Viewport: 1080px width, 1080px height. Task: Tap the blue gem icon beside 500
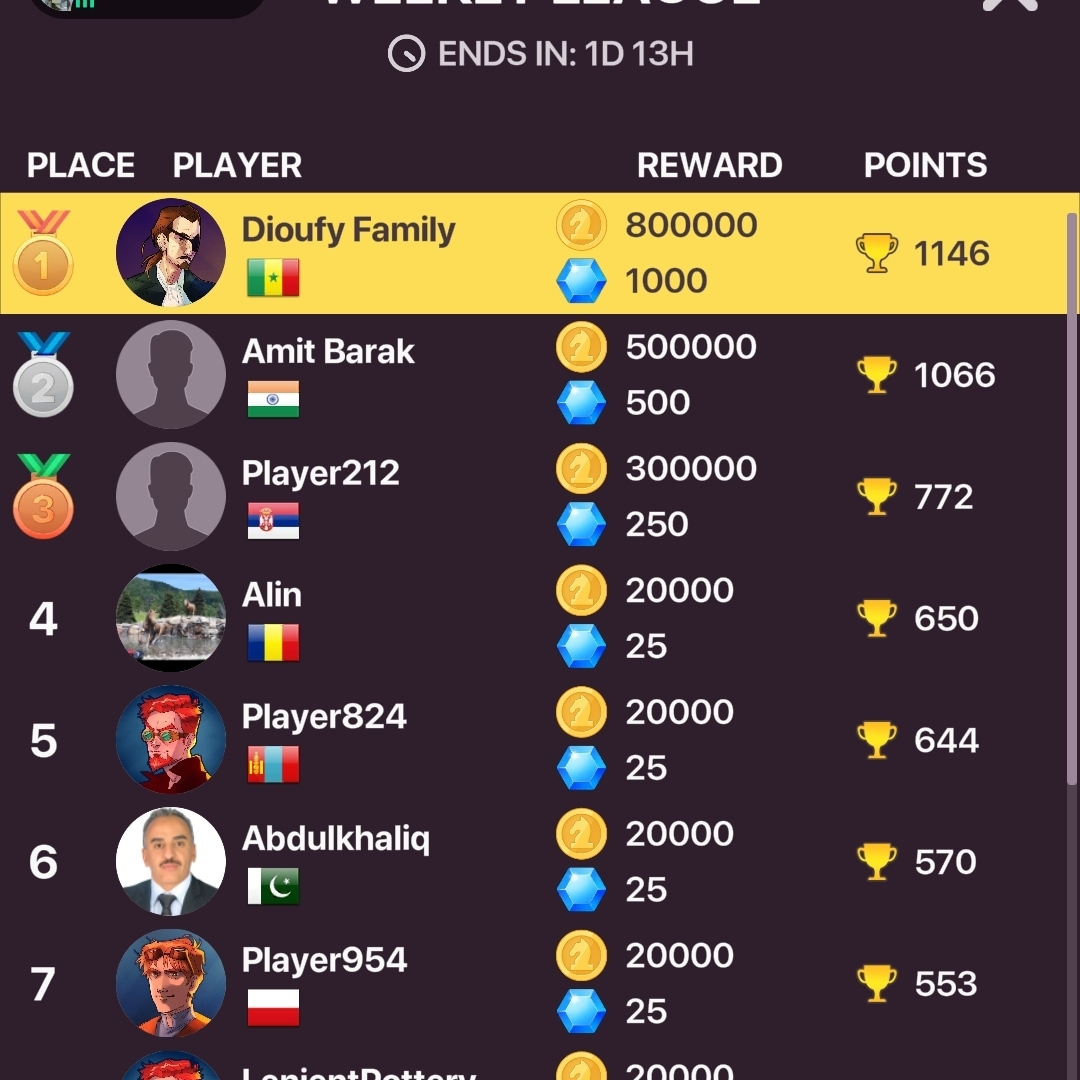[581, 402]
